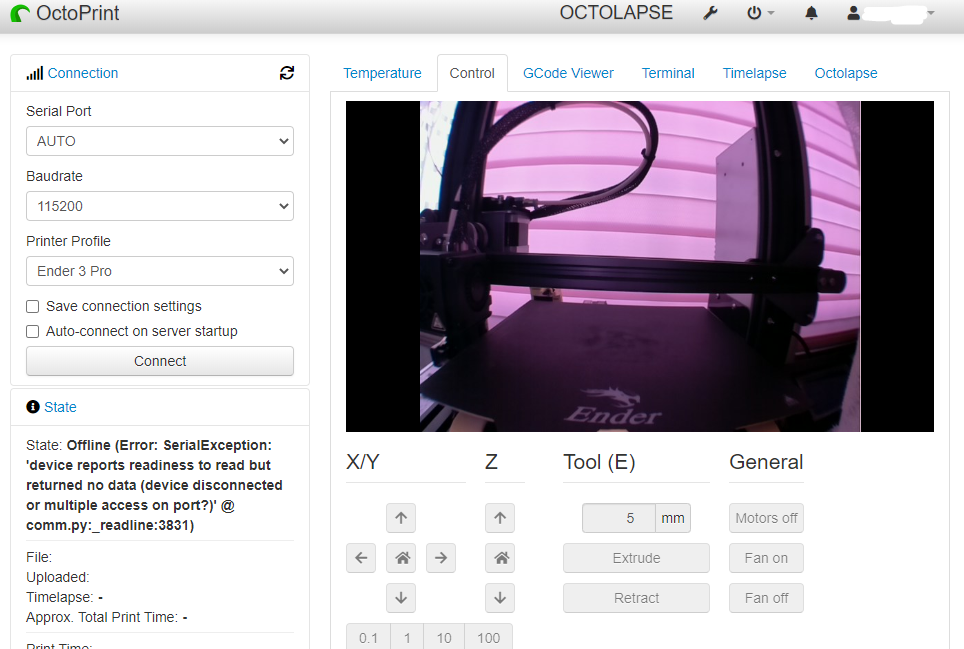Jog X/Y axis left arrow
Image resolution: width=964 pixels, height=649 pixels.
point(361,558)
